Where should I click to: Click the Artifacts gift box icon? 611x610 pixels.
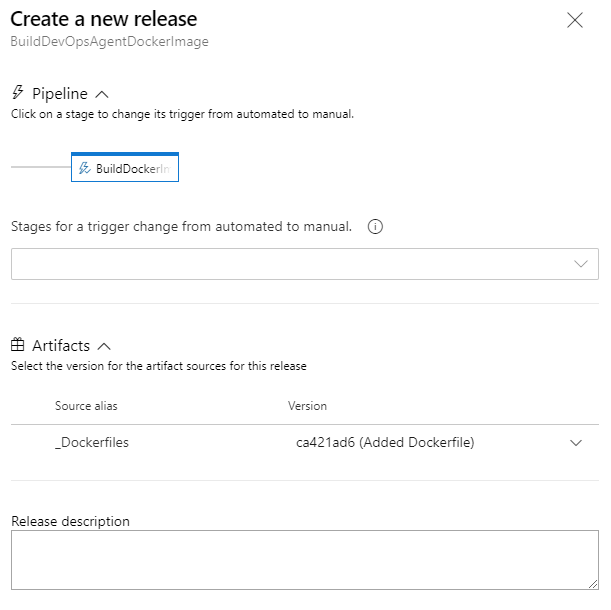(17, 345)
